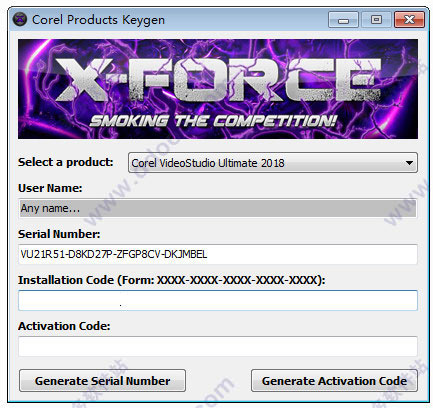Image resolution: width=433 pixels, height=408 pixels.
Task: Maximize the keygen window
Action: [x=376, y=20]
